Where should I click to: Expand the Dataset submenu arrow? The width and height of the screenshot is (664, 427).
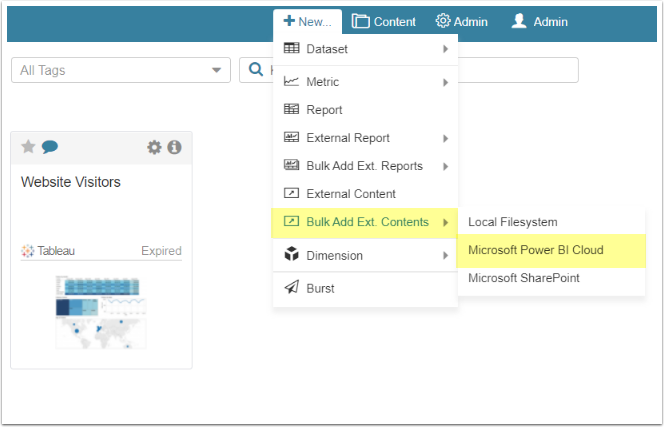[x=445, y=48]
